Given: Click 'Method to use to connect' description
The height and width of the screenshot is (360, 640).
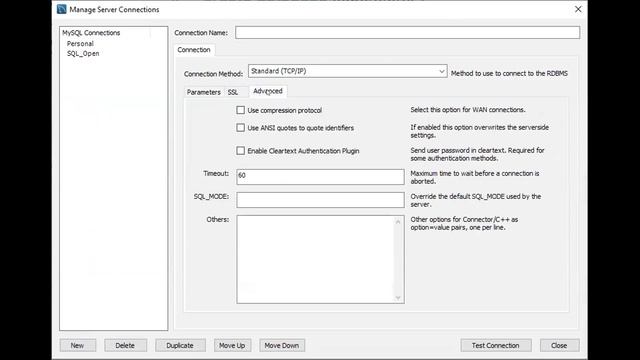Looking at the screenshot, I should [509, 73].
